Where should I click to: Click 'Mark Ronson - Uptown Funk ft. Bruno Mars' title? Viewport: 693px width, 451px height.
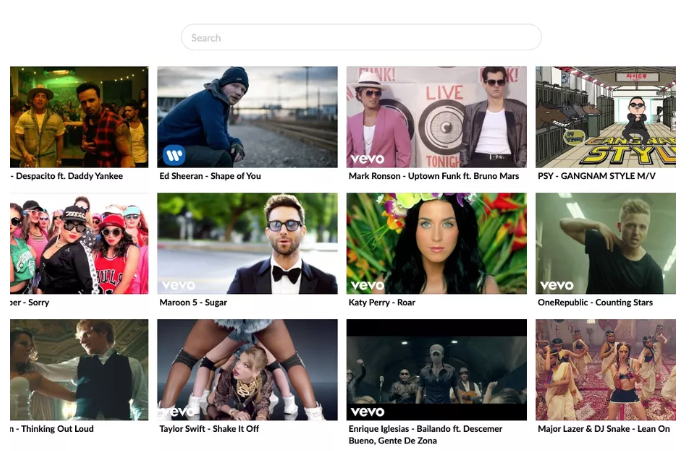pos(434,176)
